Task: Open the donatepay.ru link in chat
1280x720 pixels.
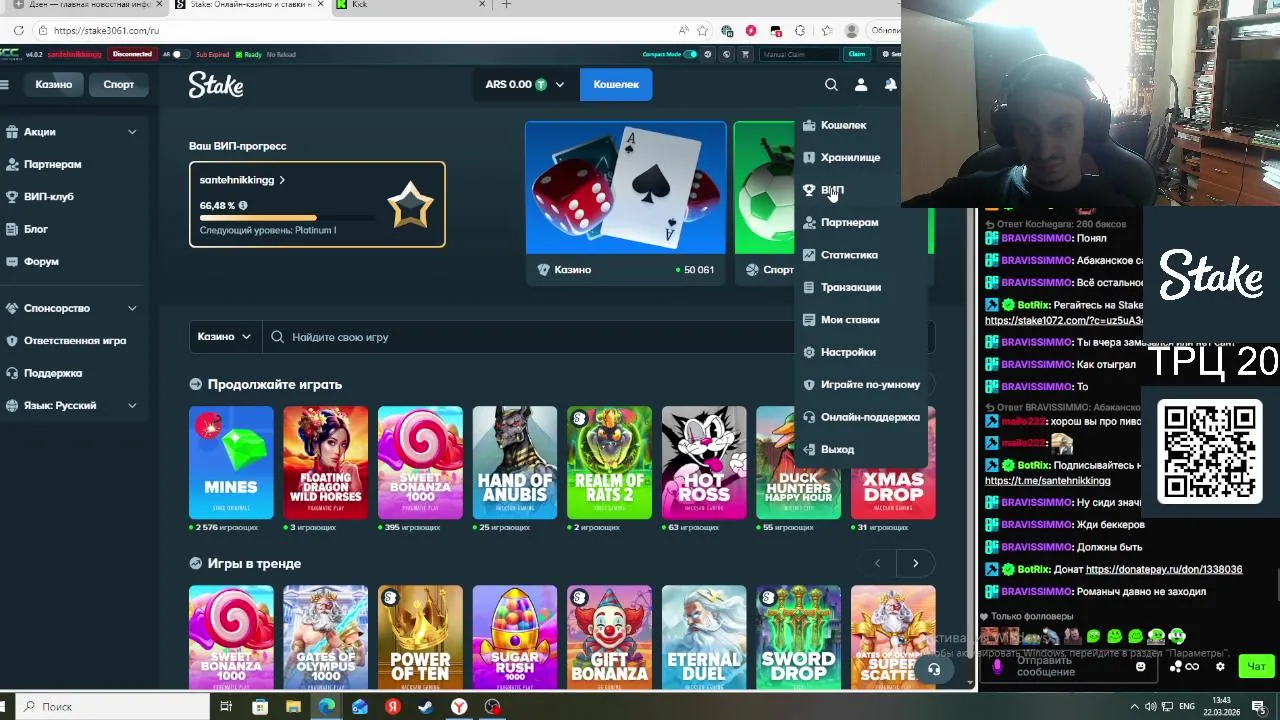Action: (1164, 570)
